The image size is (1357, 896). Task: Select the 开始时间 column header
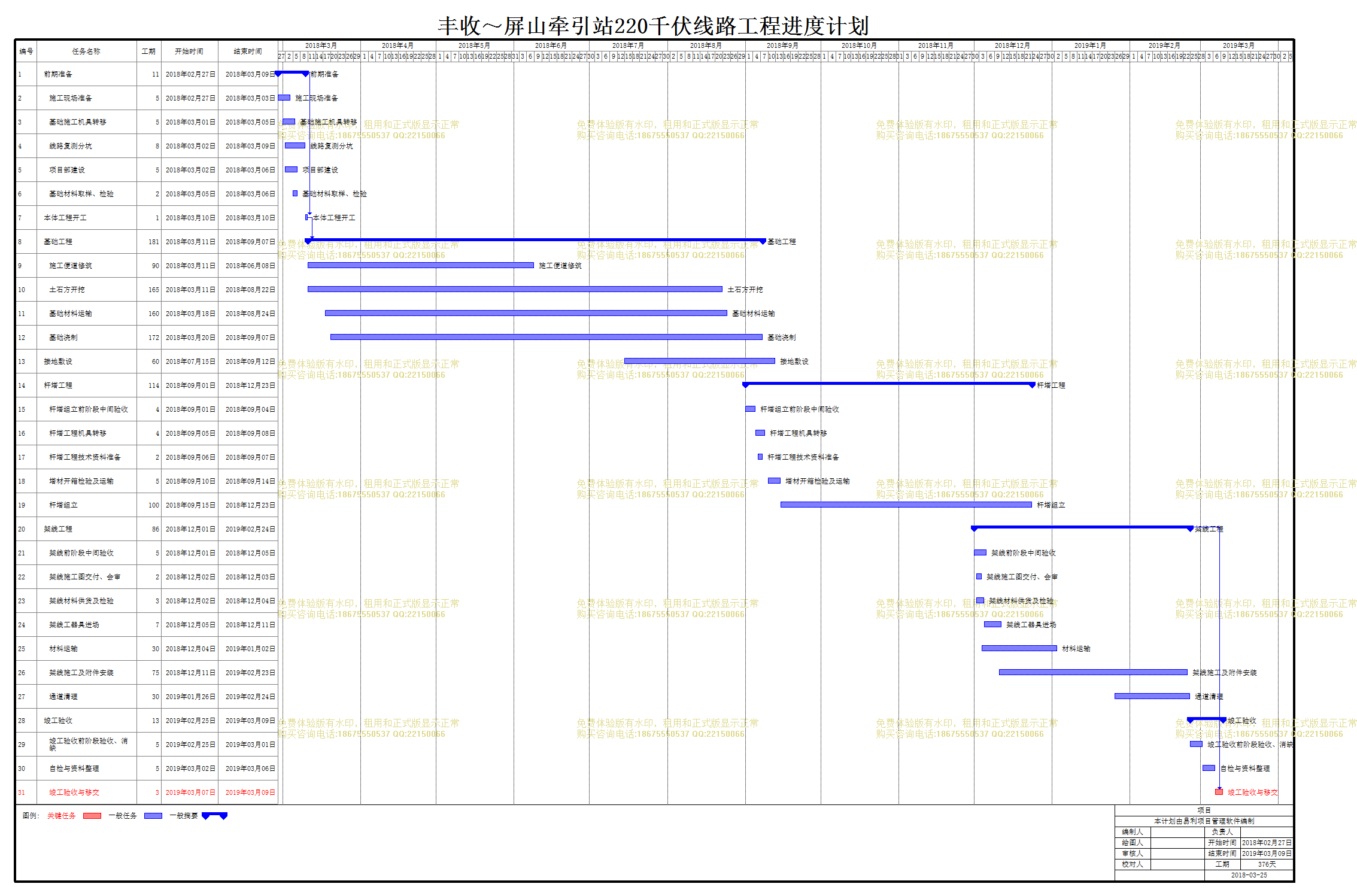(x=189, y=51)
